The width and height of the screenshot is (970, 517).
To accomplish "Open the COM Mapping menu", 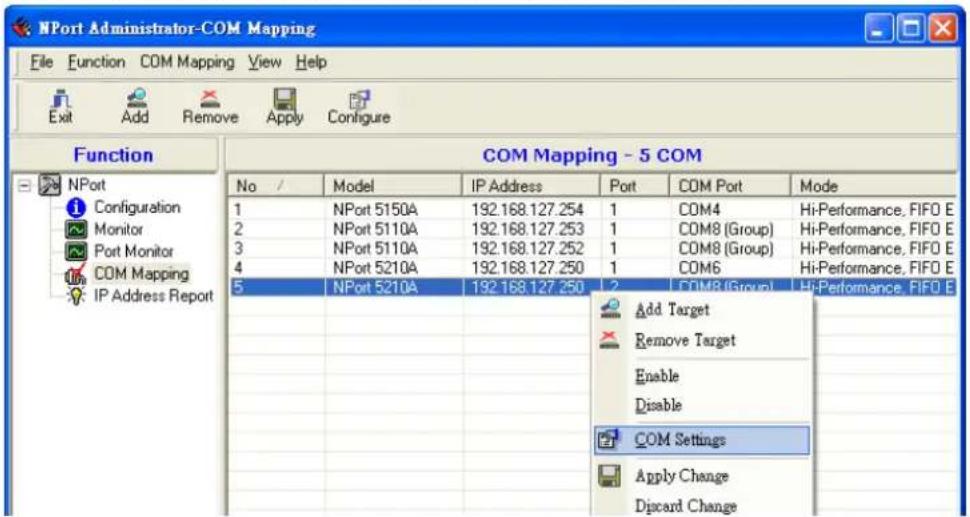I will click(187, 62).
